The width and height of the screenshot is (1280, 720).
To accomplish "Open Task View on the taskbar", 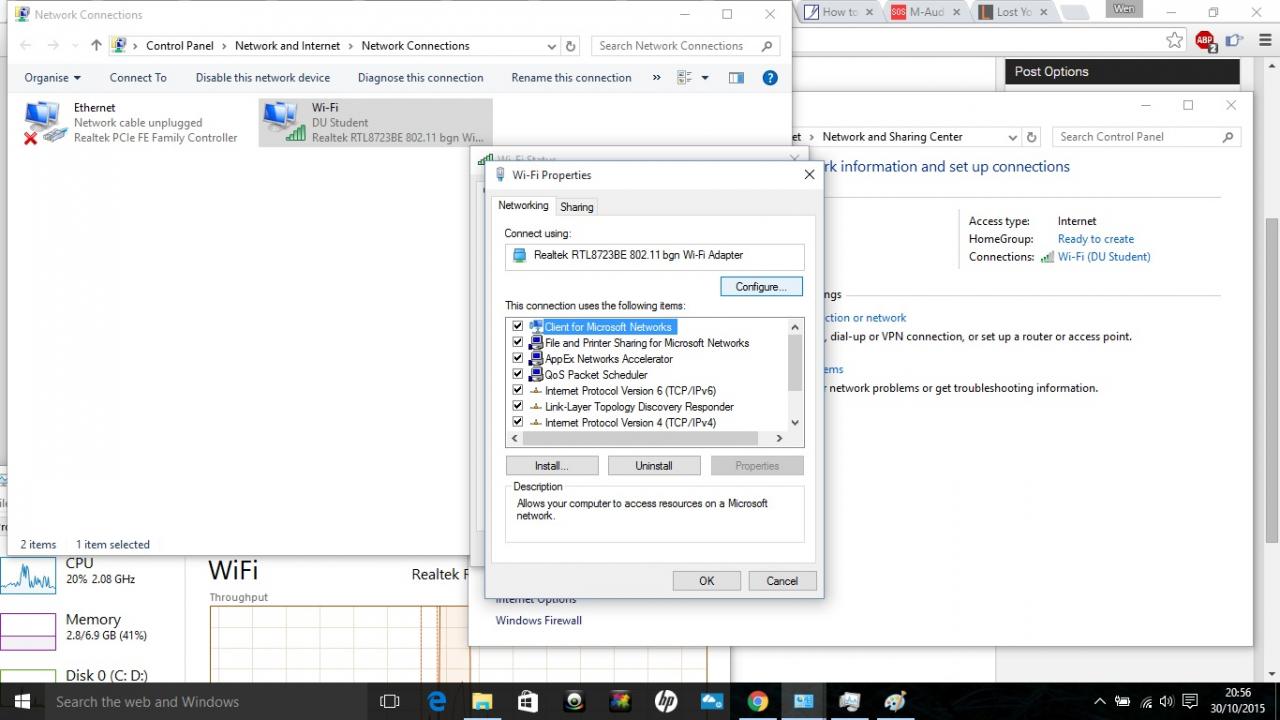I will (390, 702).
